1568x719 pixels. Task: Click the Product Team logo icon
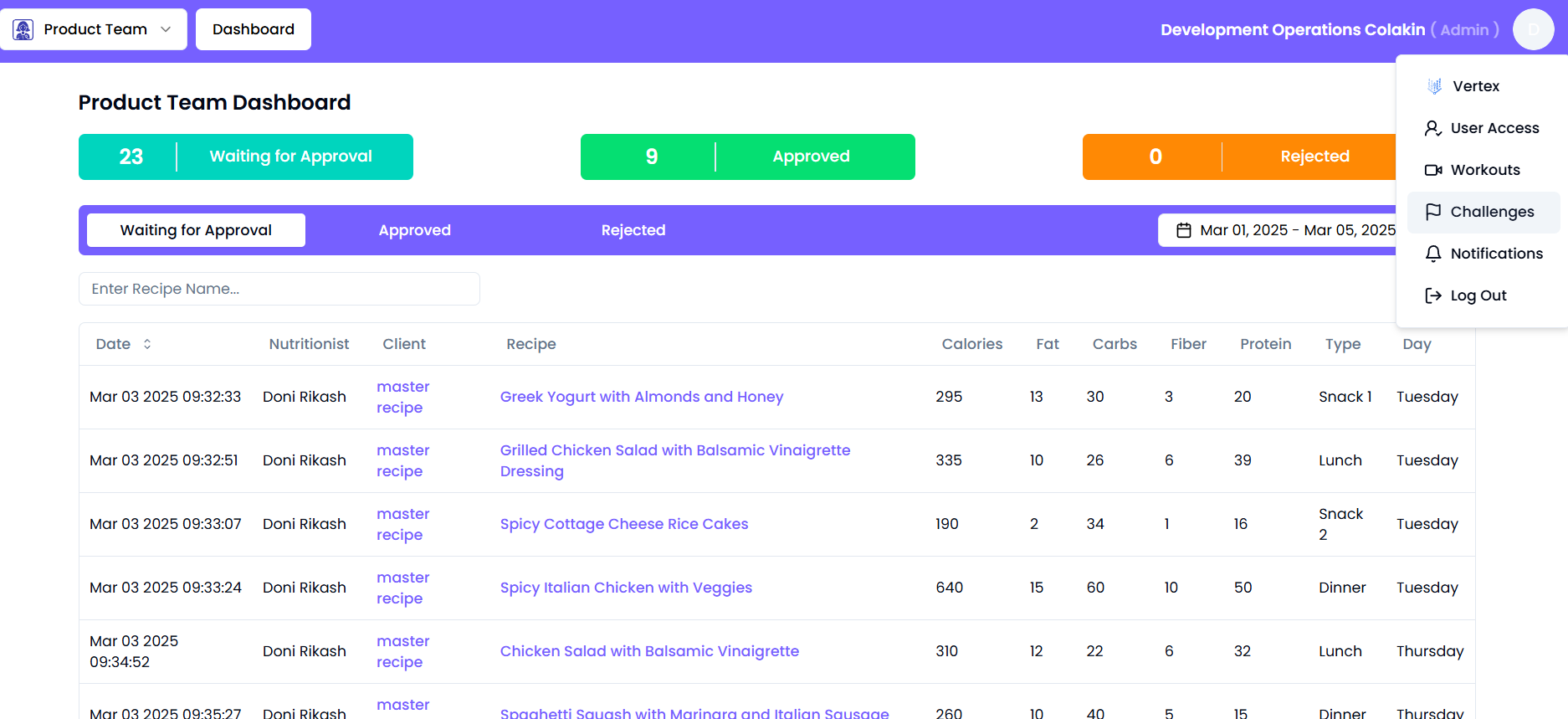pyautogui.click(x=23, y=29)
